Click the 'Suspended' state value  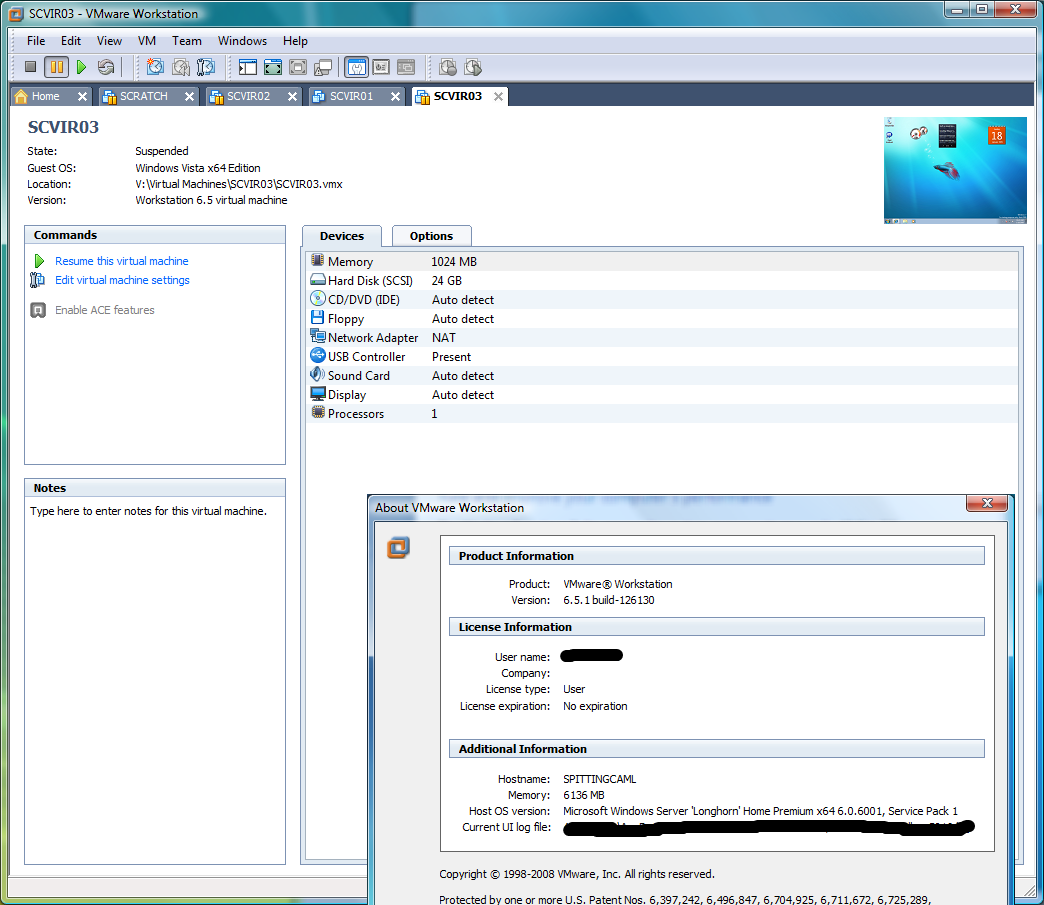(x=162, y=151)
